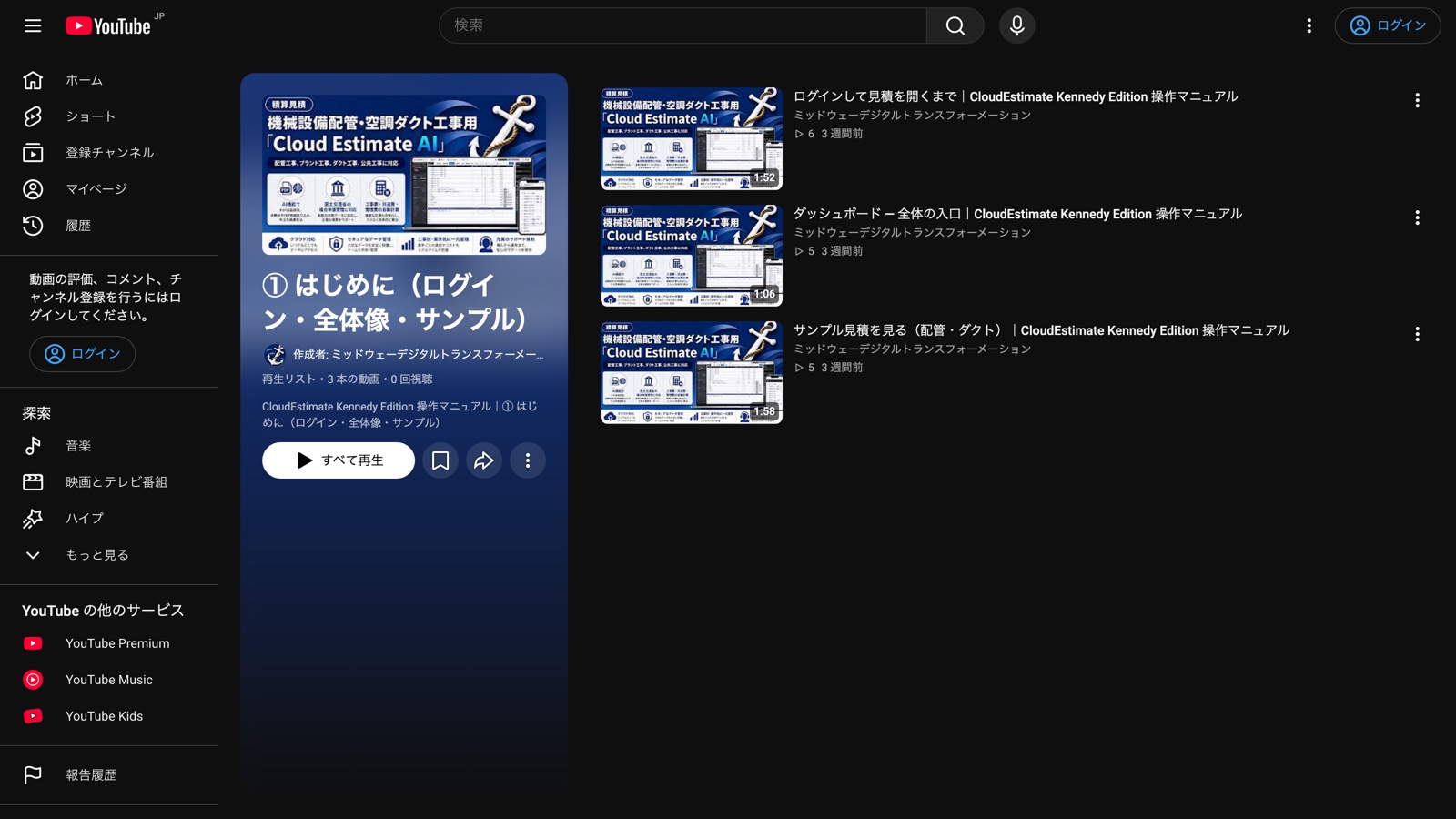Viewport: 1456px width, 819px height.
Task: Open the settings kebab menu in the header
Action: tap(1309, 25)
